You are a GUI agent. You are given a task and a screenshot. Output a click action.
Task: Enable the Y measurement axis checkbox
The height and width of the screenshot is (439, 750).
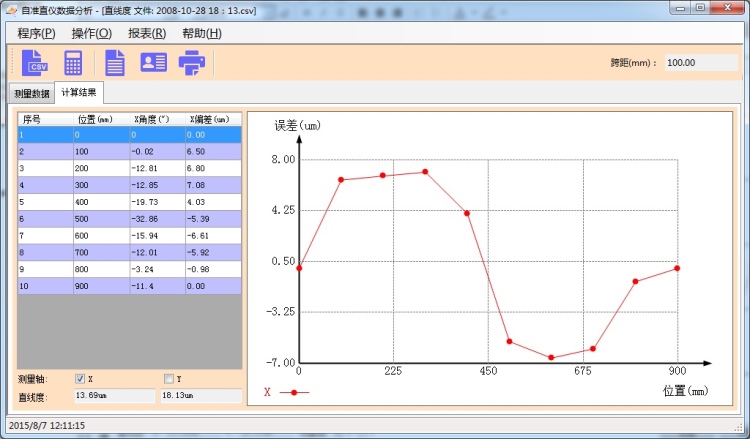point(168,379)
